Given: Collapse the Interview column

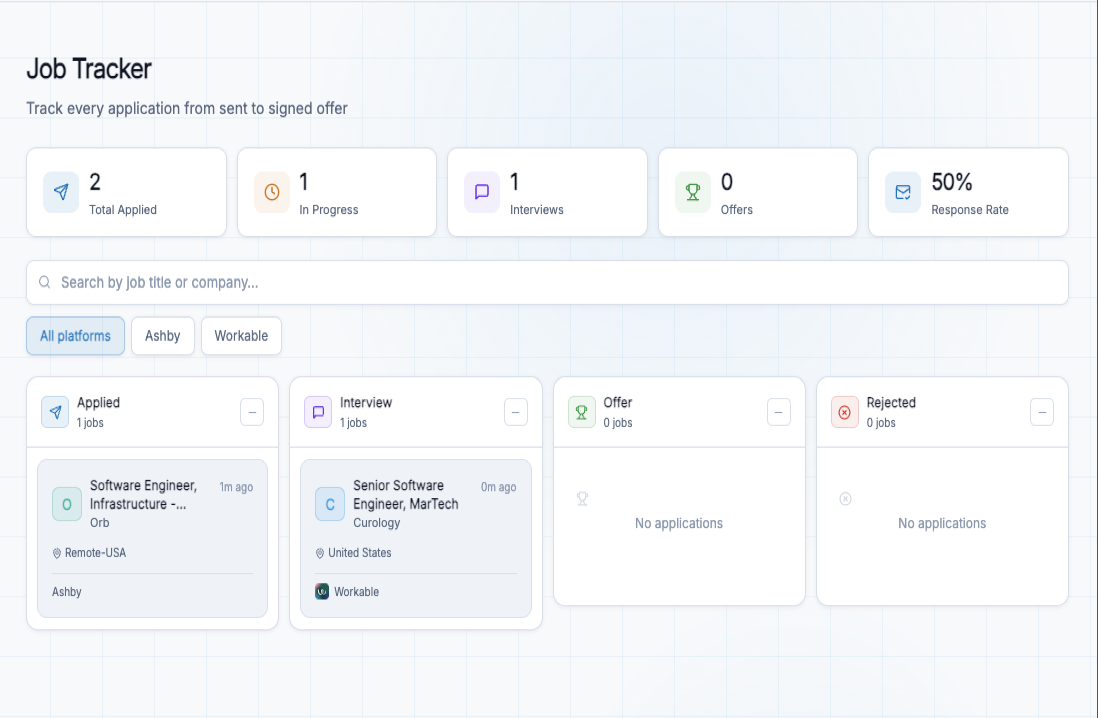Looking at the screenshot, I should coord(515,412).
